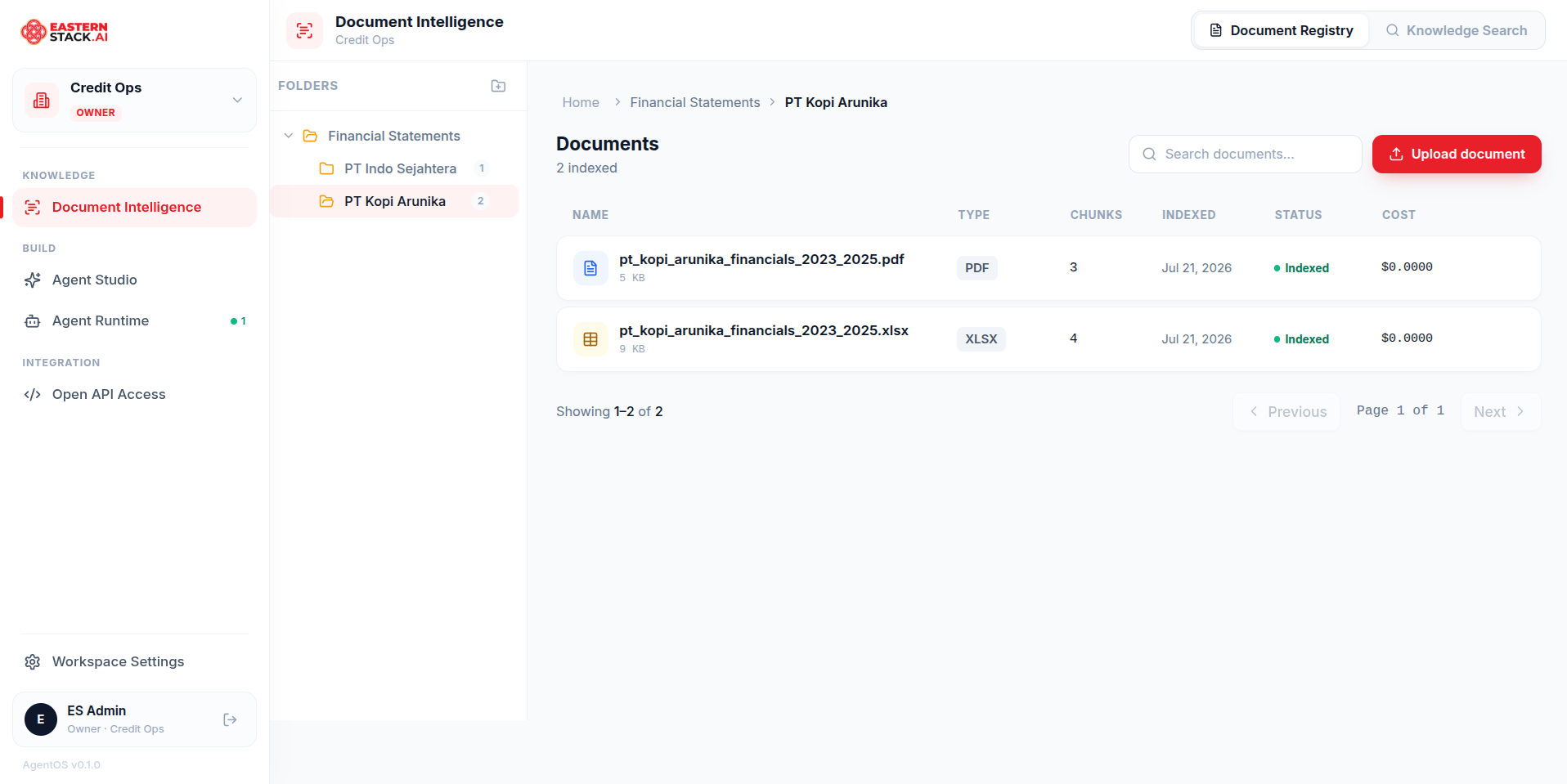Screen dimensions: 1567x784
Task: Click the Eastern Stack.AI logo
Action: [x=64, y=32]
